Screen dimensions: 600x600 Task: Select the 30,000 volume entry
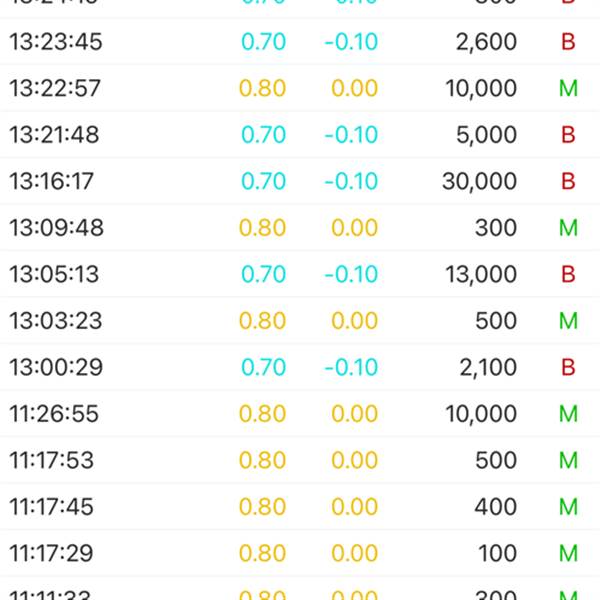click(479, 181)
